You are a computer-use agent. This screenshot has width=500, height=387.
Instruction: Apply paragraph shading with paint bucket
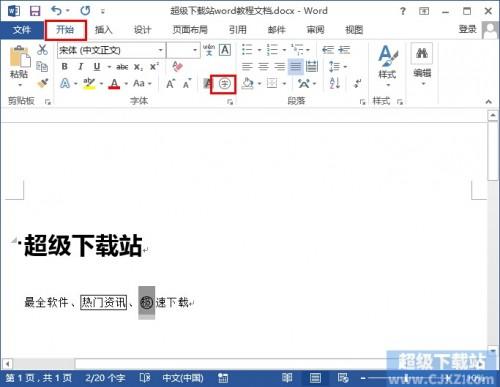pyautogui.click(x=248, y=83)
